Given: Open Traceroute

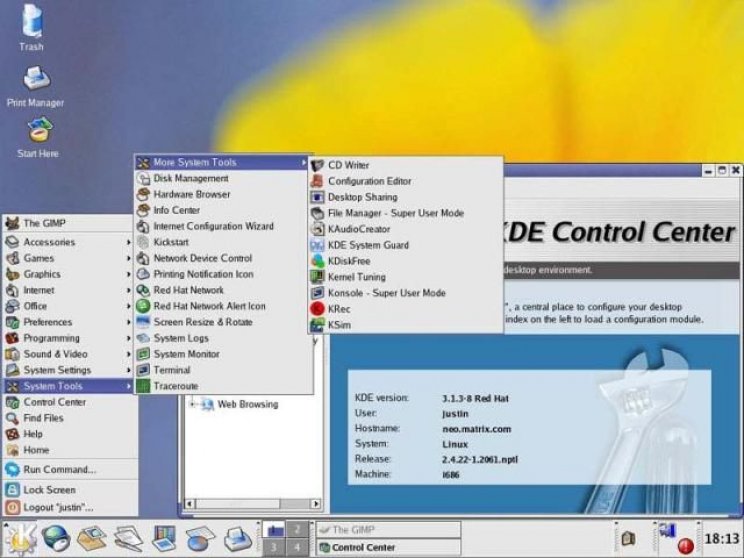Looking at the screenshot, I should [x=223, y=386].
